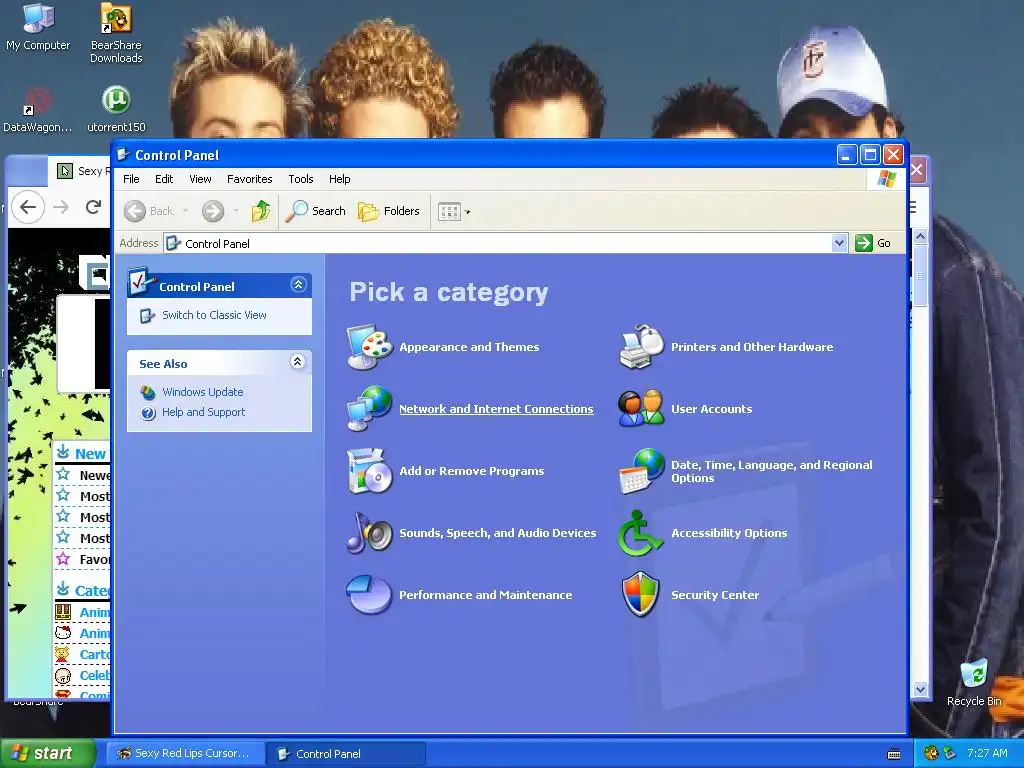The image size is (1024, 768).
Task: Click browser window forward arrow
Action: (61, 207)
